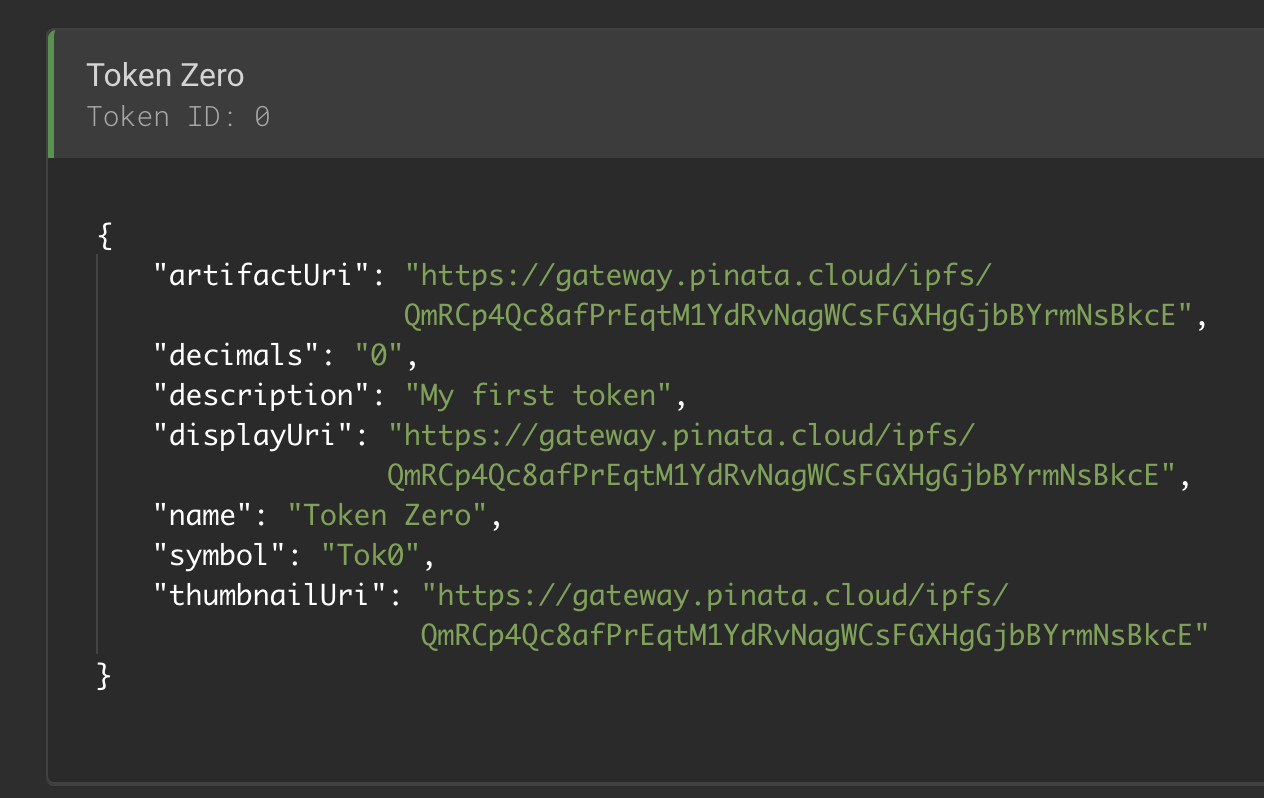Select the "description" key
The width and height of the screenshot is (1264, 798).
[x=262, y=395]
